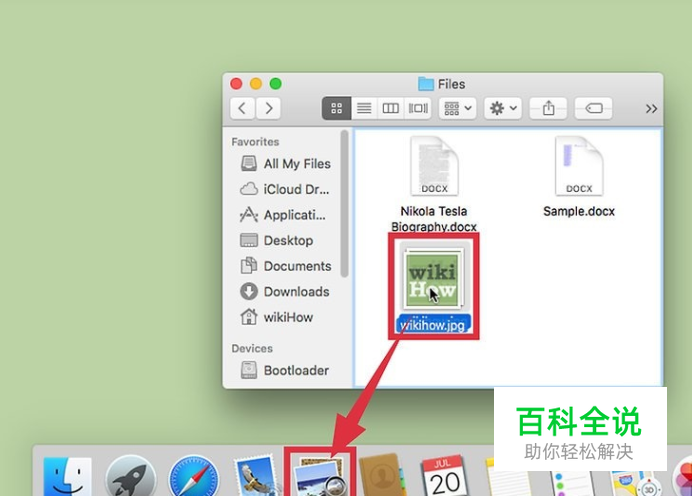Switch Finder to column view
Screen dimensions: 692x496
[391, 108]
